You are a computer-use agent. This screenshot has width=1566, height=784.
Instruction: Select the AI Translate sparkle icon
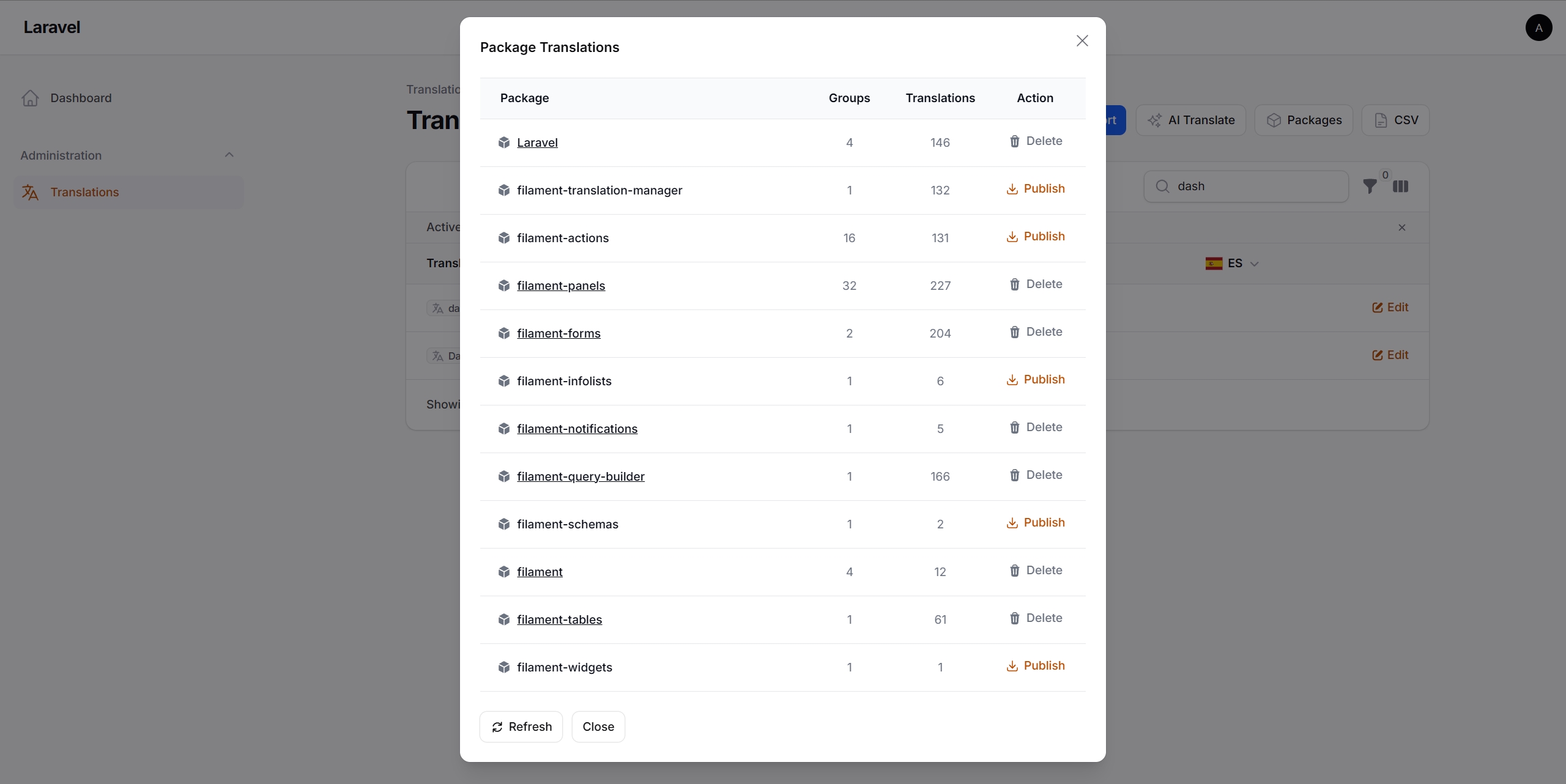[1156, 120]
